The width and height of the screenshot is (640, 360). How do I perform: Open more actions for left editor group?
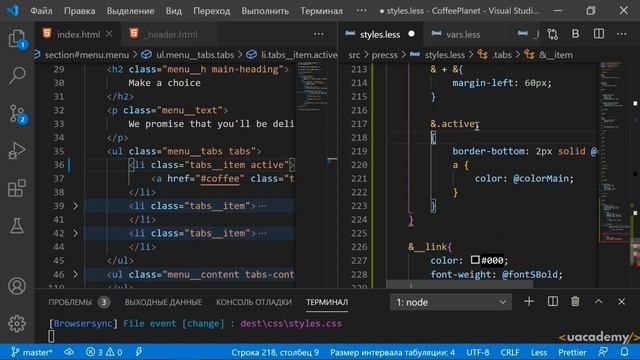[318, 34]
